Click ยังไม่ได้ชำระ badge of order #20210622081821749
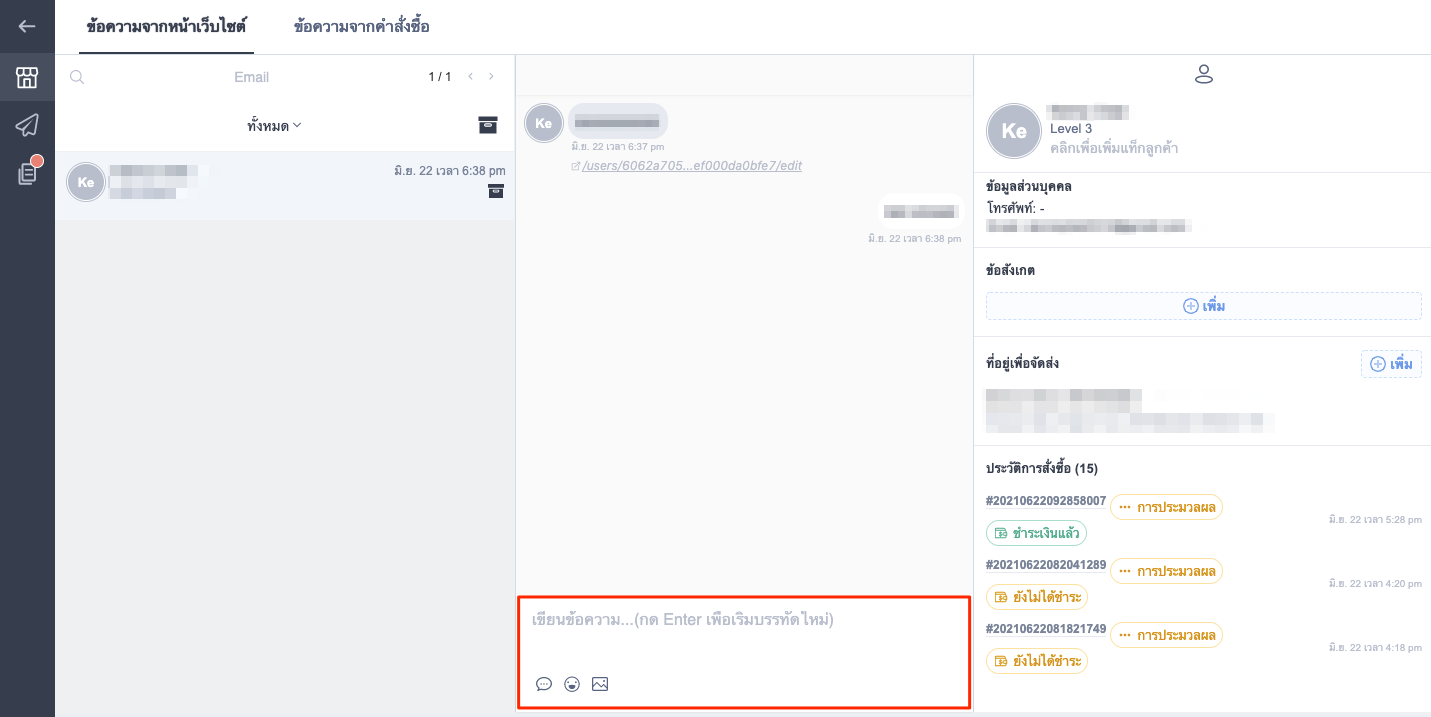 click(1036, 661)
